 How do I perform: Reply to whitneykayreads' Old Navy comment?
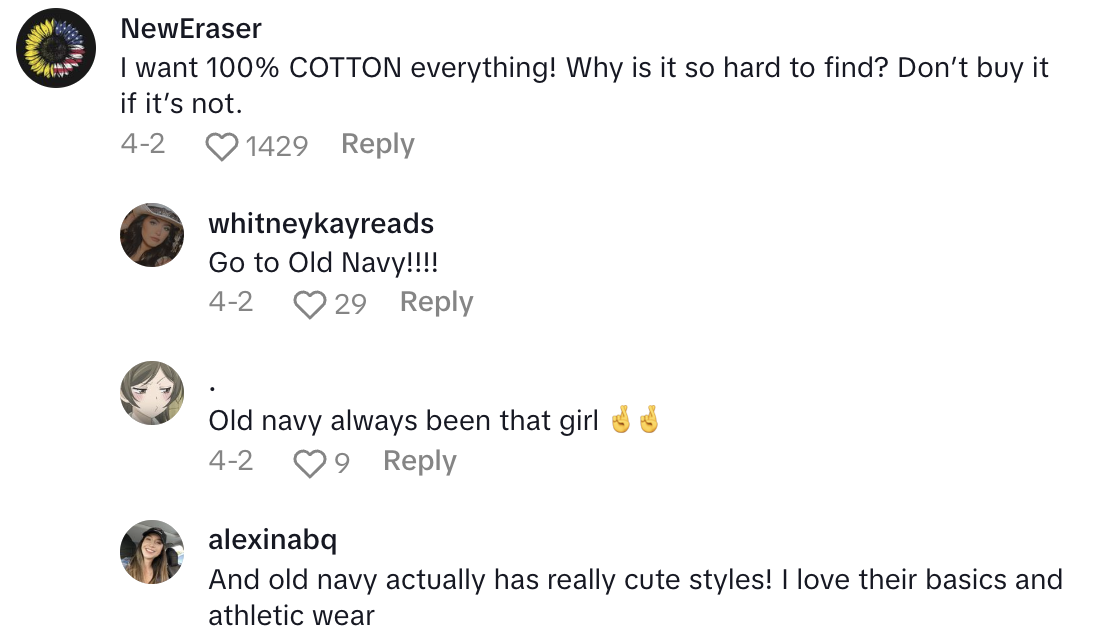tap(436, 303)
